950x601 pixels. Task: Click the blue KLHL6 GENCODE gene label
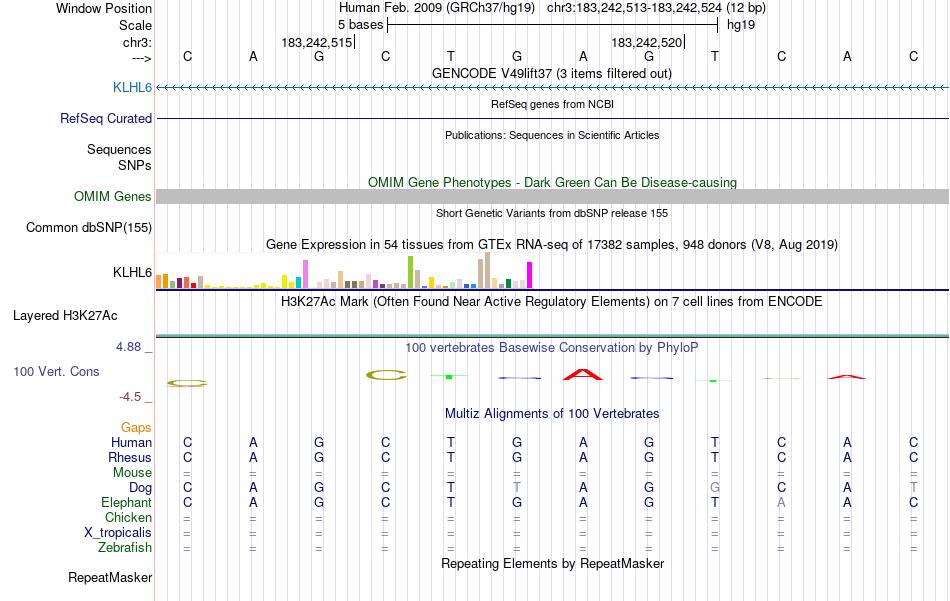point(132,87)
